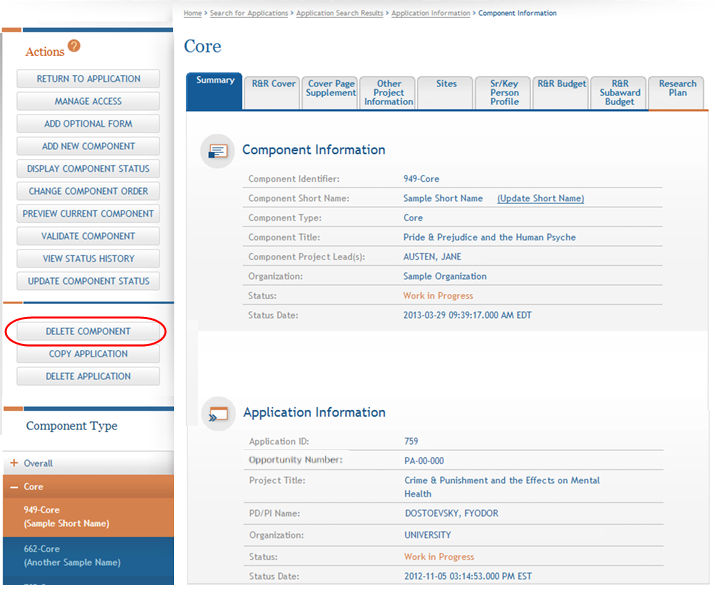
Task: Click PD/PI name DOSTOEVSKY, FYODOR
Action: (451, 513)
